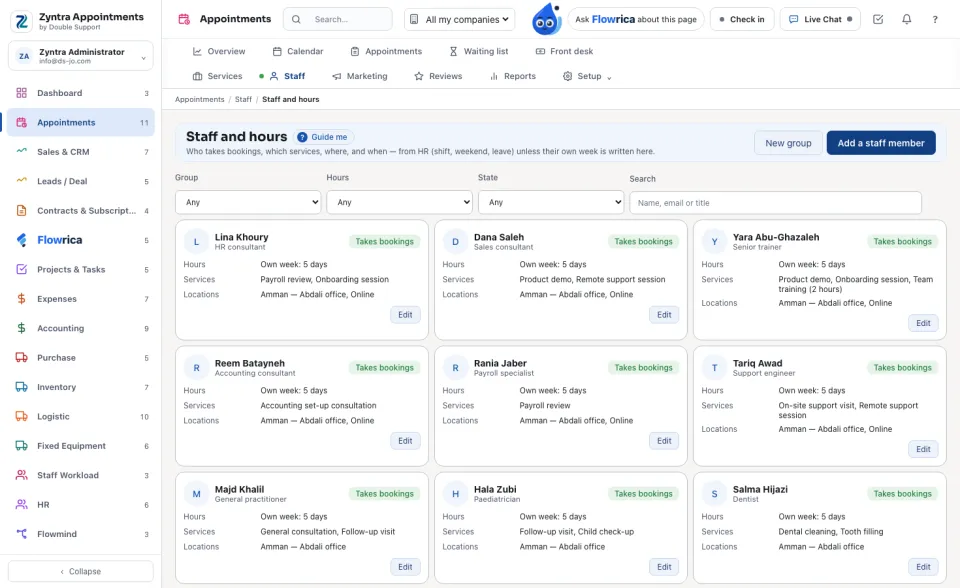
Task: Open the Reports tab
Action: [513, 76]
